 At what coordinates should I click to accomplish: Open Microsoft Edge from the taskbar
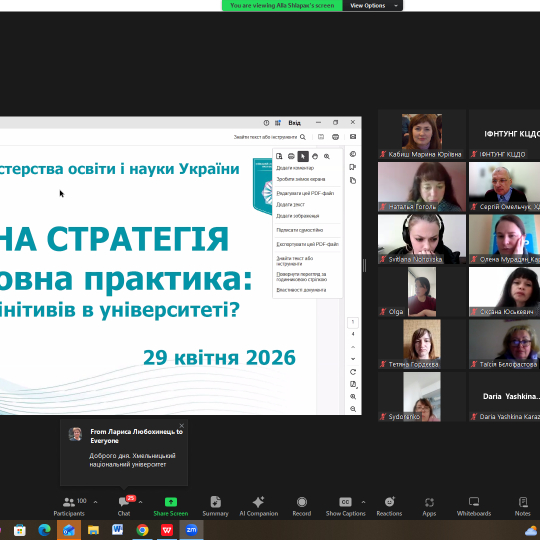point(44,530)
